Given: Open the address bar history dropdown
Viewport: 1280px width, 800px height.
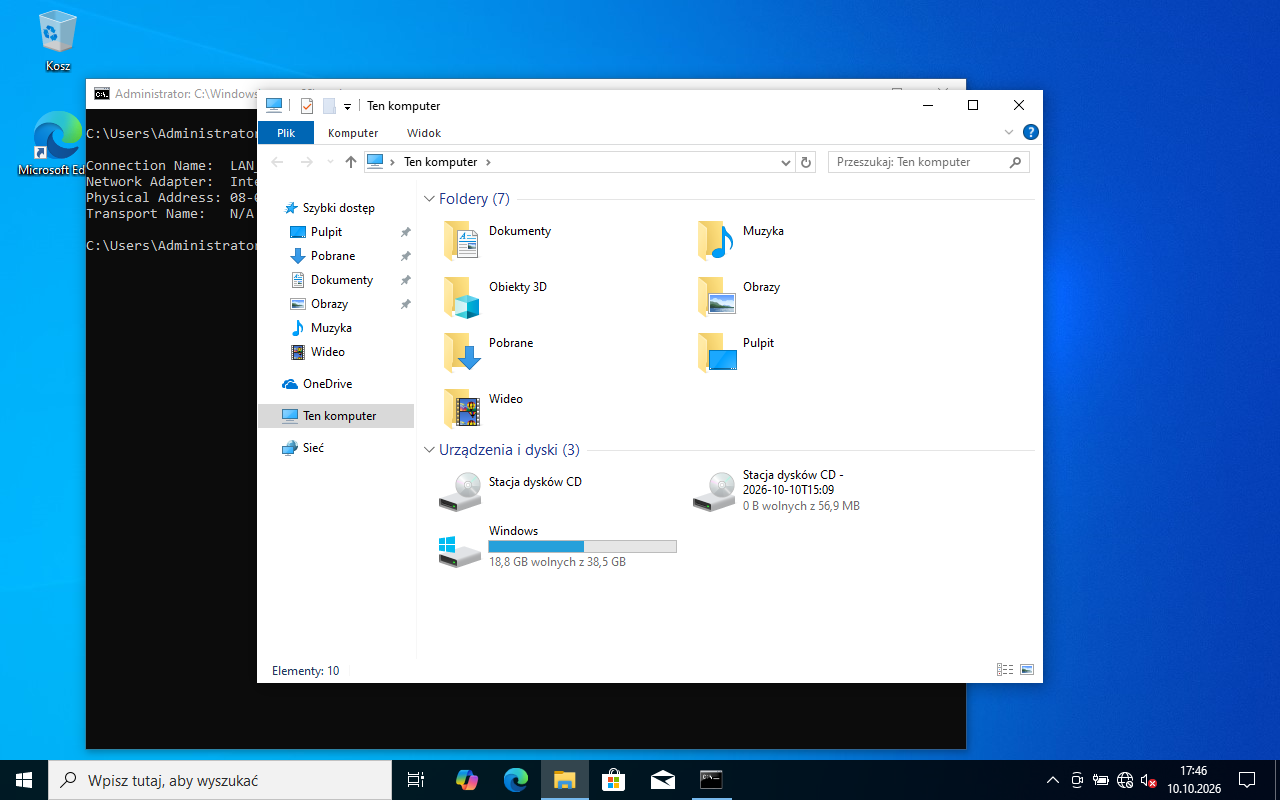Looking at the screenshot, I should pyautogui.click(x=786, y=162).
